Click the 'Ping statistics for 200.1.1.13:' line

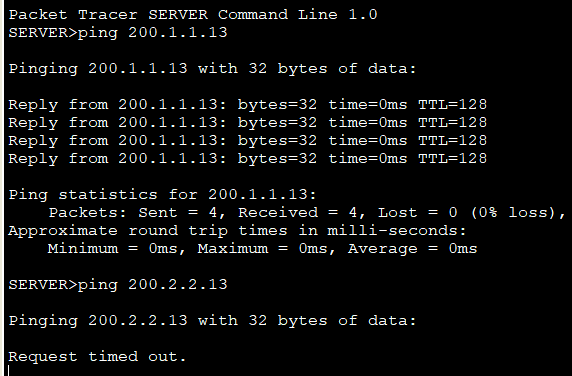click(x=162, y=194)
